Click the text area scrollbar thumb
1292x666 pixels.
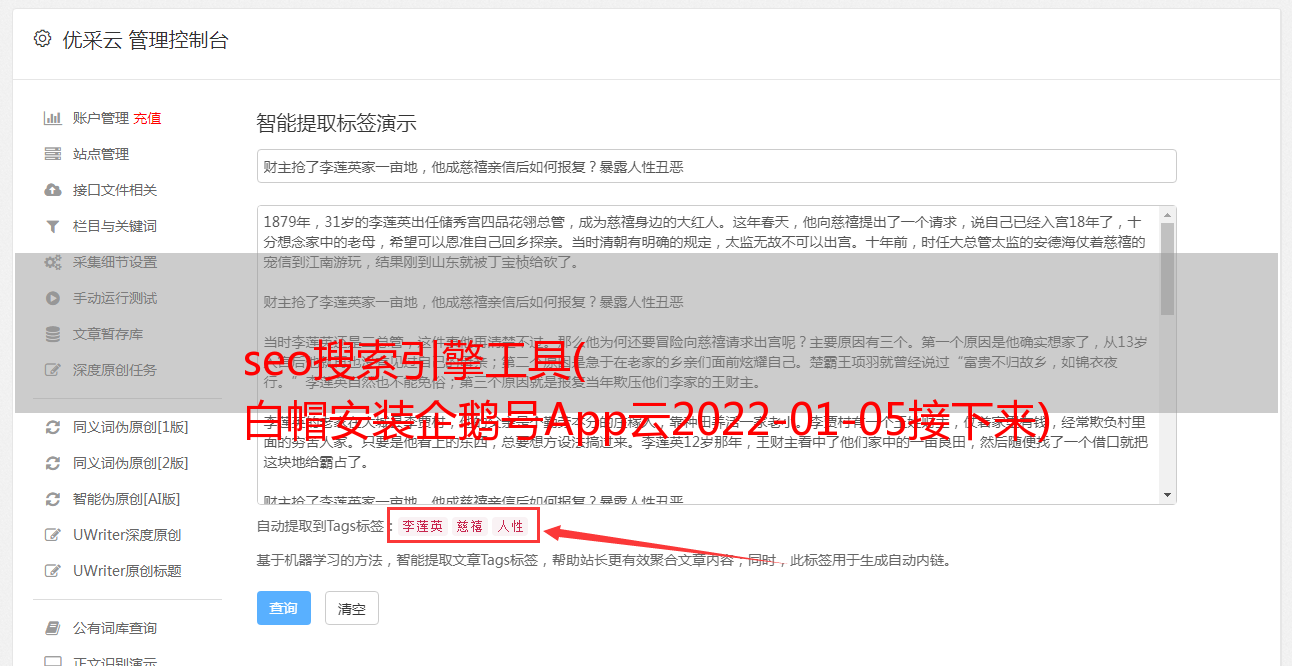coord(1167,269)
